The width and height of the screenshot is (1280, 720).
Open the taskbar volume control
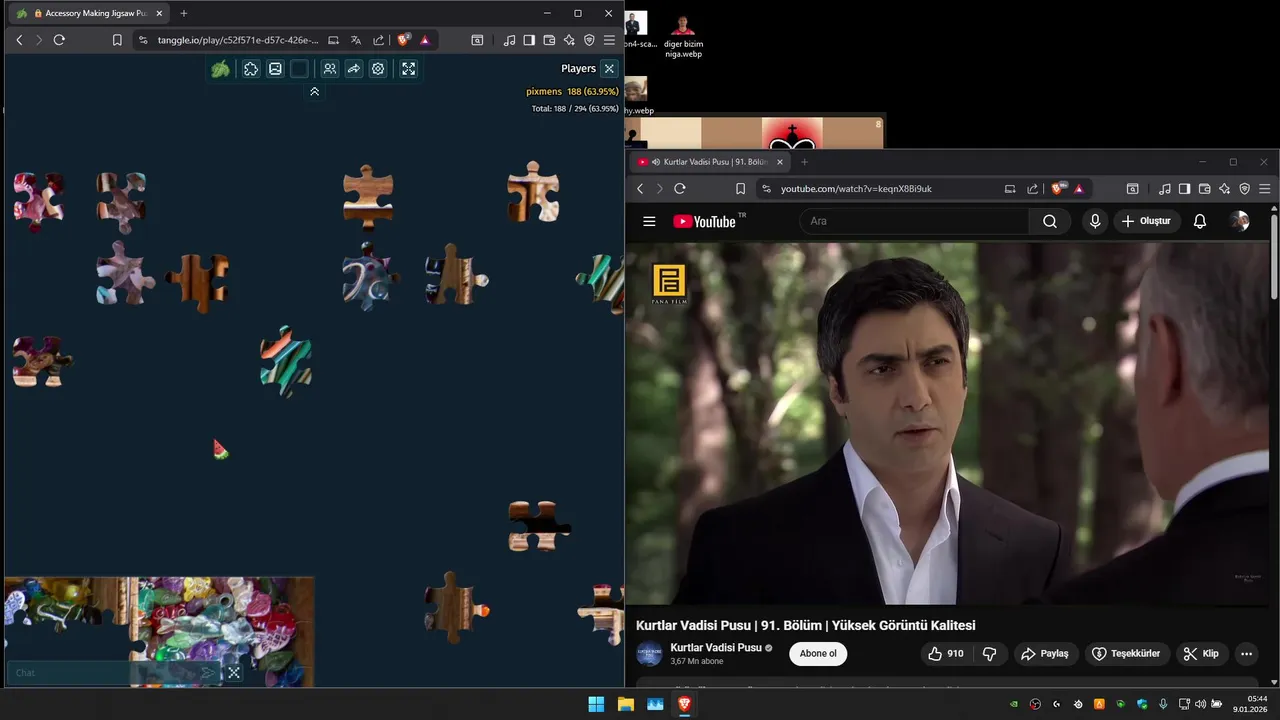(x=1200, y=704)
